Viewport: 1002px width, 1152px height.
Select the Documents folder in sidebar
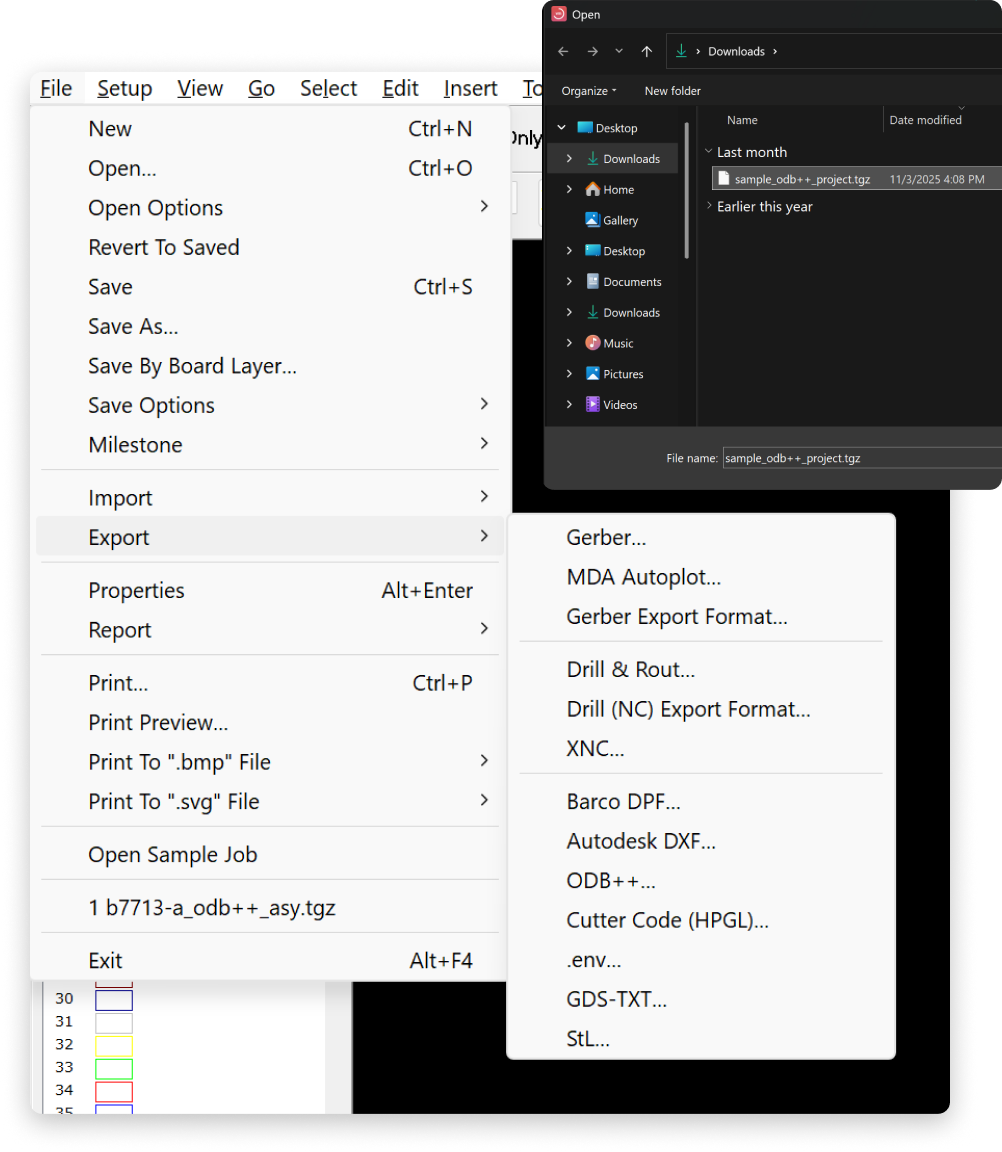coord(631,282)
